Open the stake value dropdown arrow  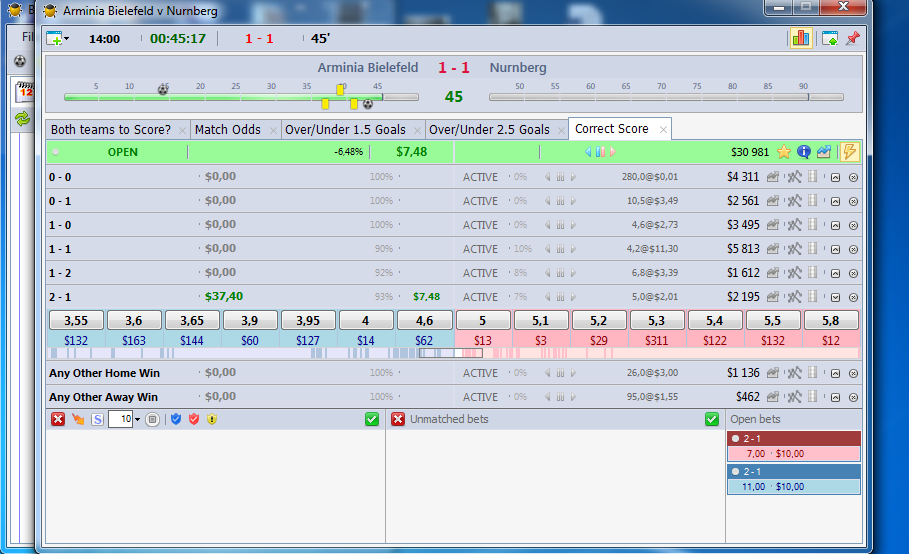coord(137,419)
